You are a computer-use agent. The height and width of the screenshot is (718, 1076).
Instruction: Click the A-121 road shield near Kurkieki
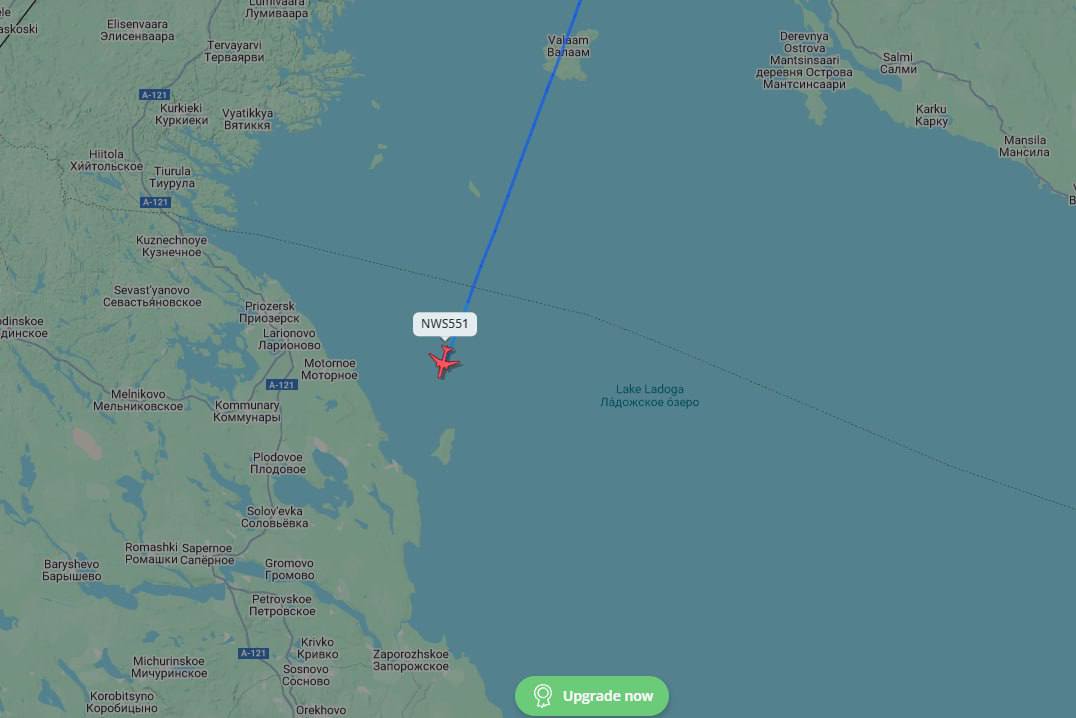pyautogui.click(x=154, y=95)
